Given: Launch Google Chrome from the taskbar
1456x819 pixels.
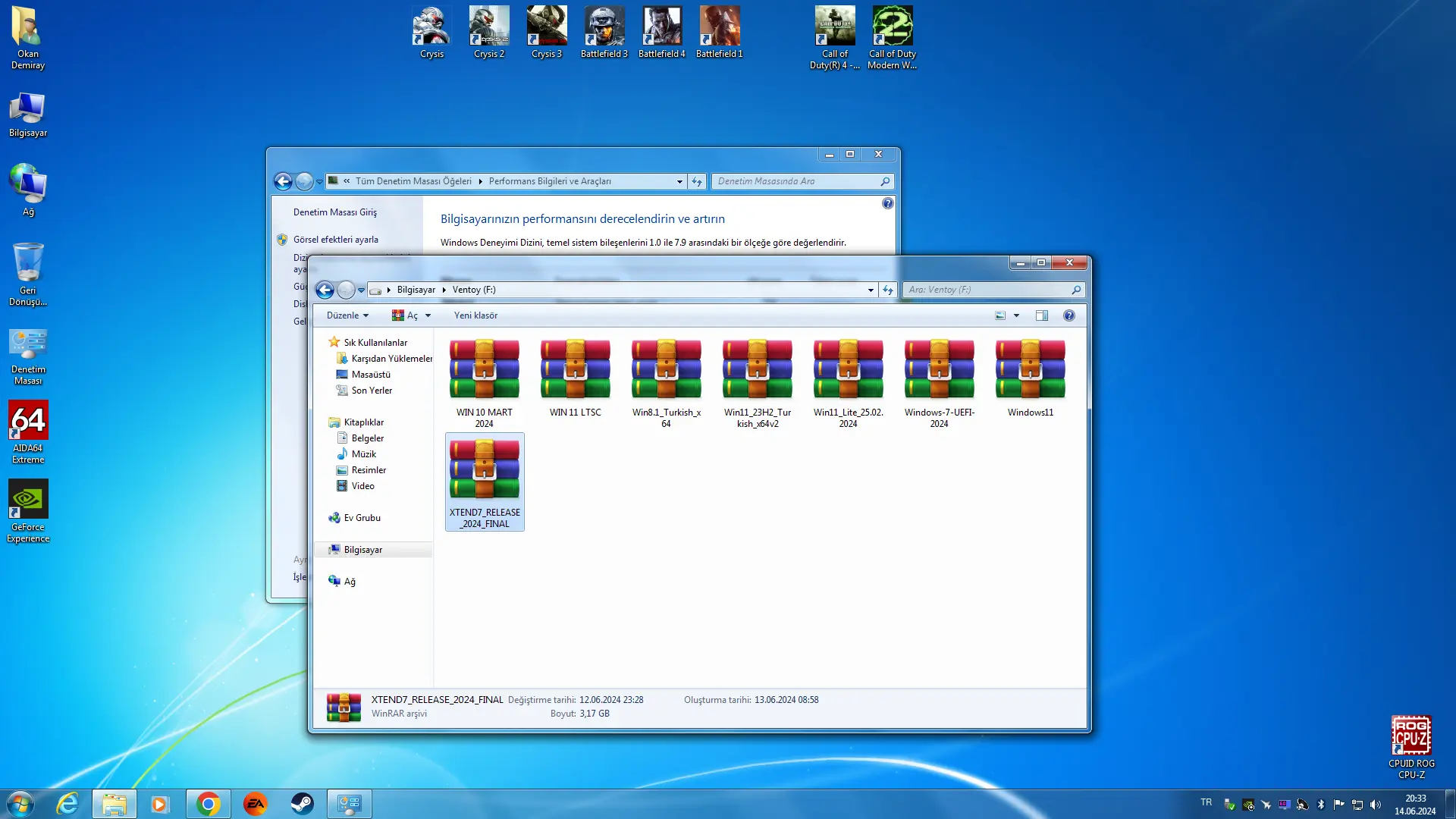Looking at the screenshot, I should click(x=208, y=804).
